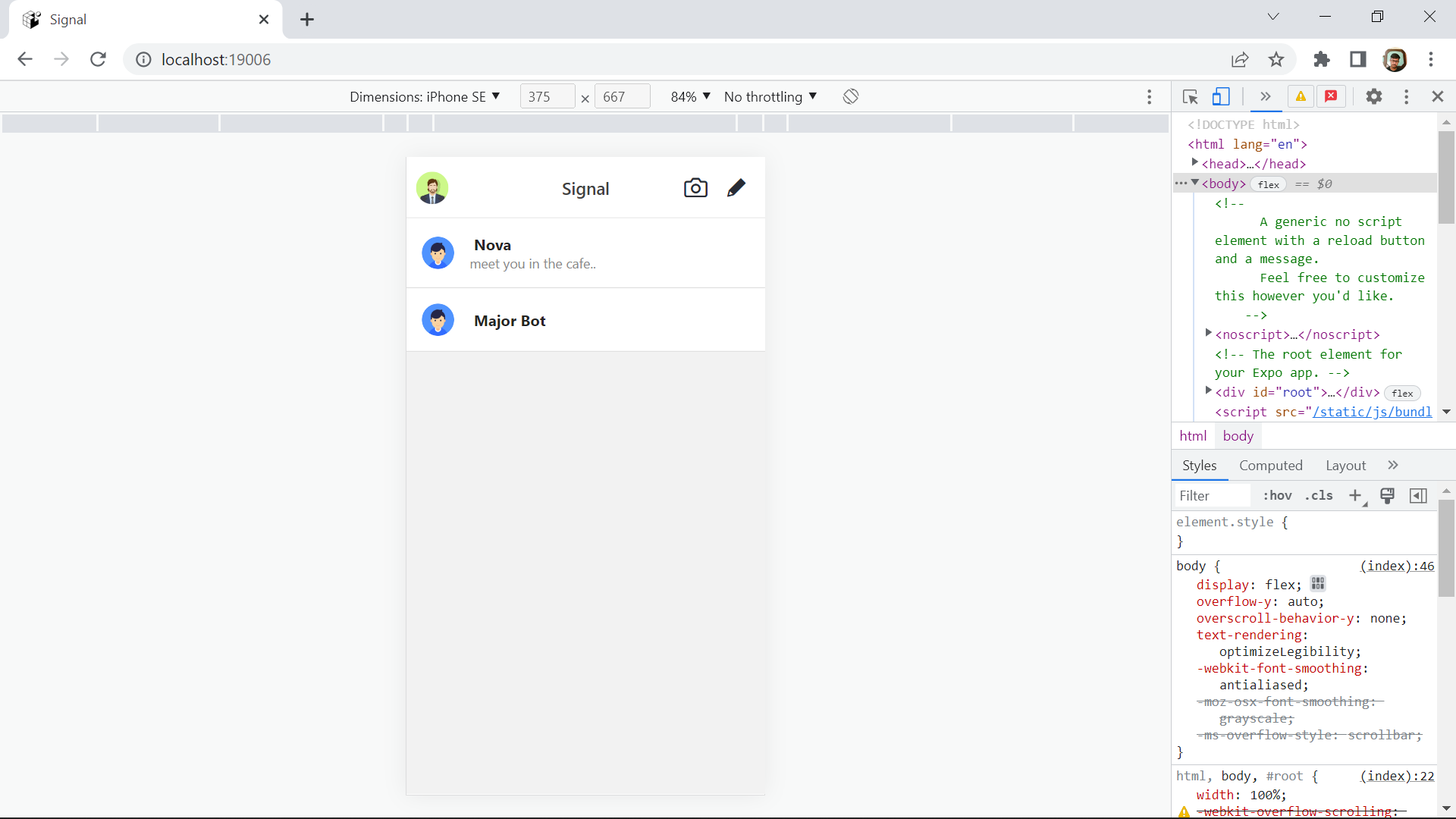Screen dimensions: 1456x819
Task: Switch to the Computed tab
Action: (x=1270, y=466)
